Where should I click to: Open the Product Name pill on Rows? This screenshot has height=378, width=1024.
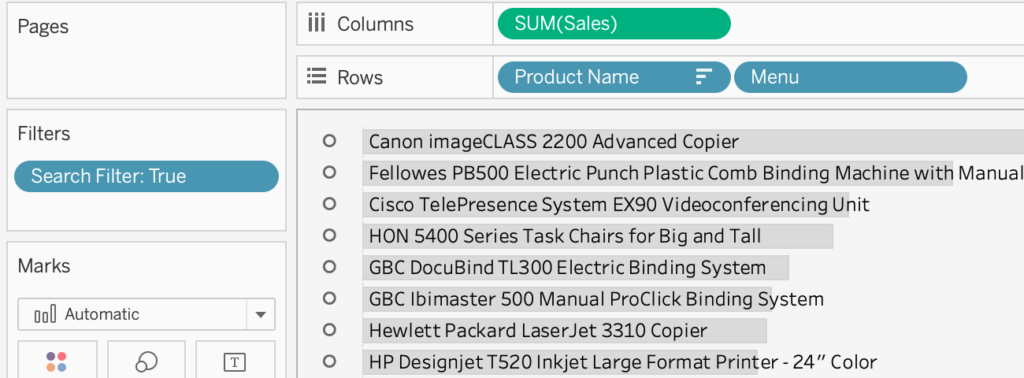(613, 77)
